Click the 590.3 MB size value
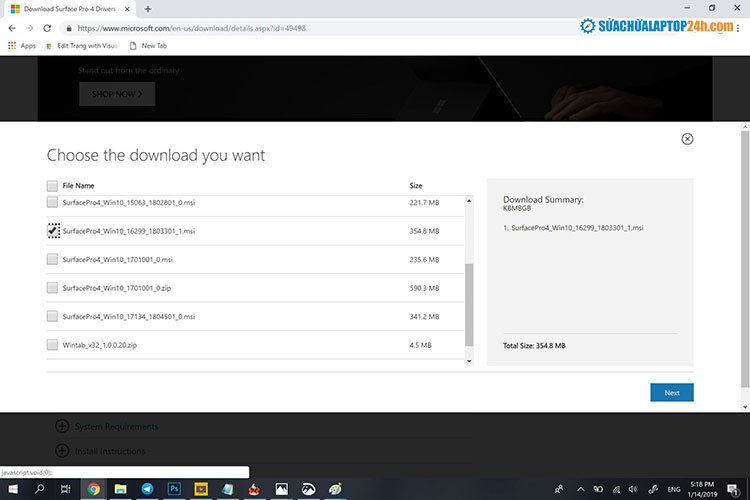The width and height of the screenshot is (750, 500). [424, 288]
